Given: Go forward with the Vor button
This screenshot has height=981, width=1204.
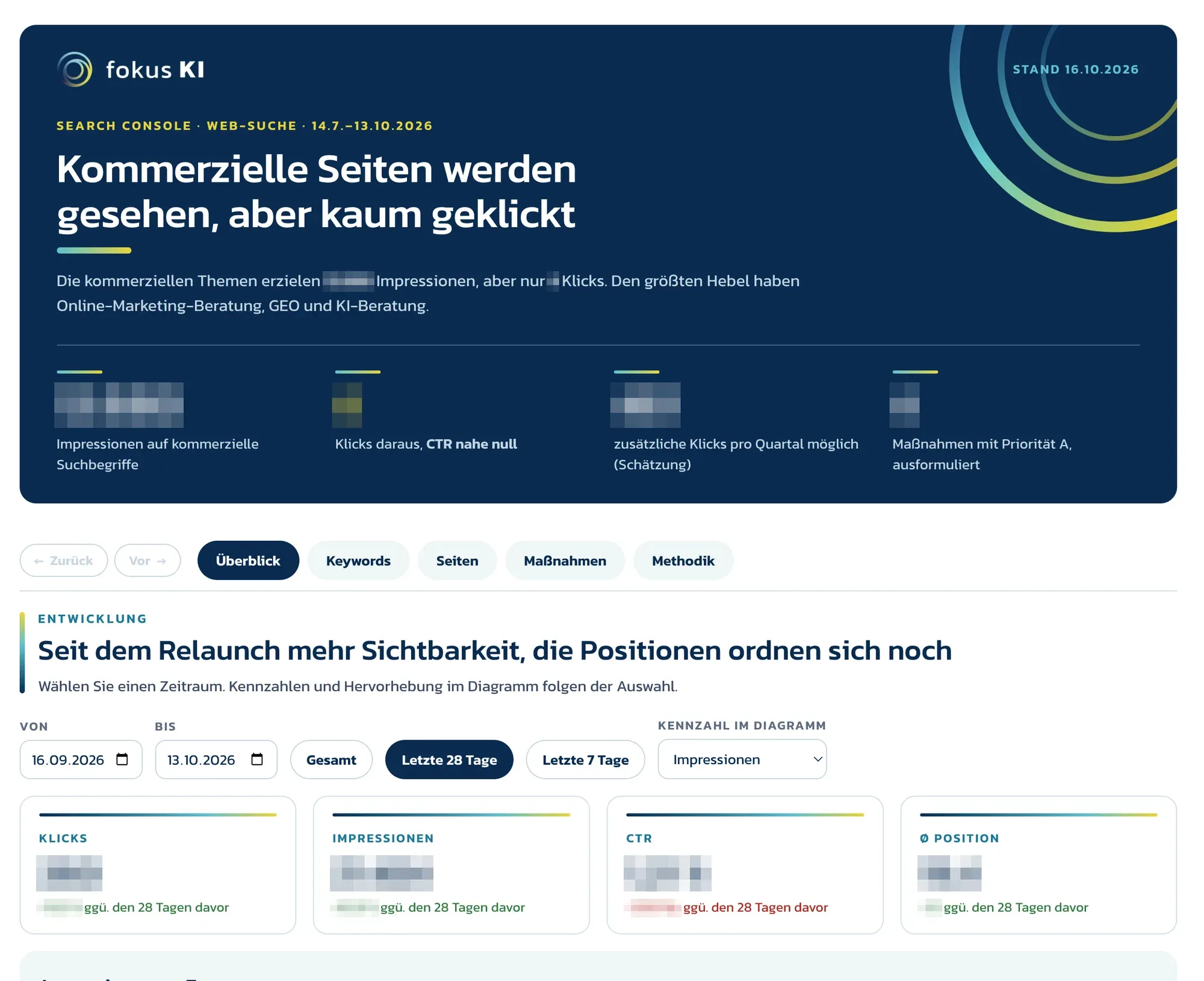Looking at the screenshot, I should coord(147,561).
